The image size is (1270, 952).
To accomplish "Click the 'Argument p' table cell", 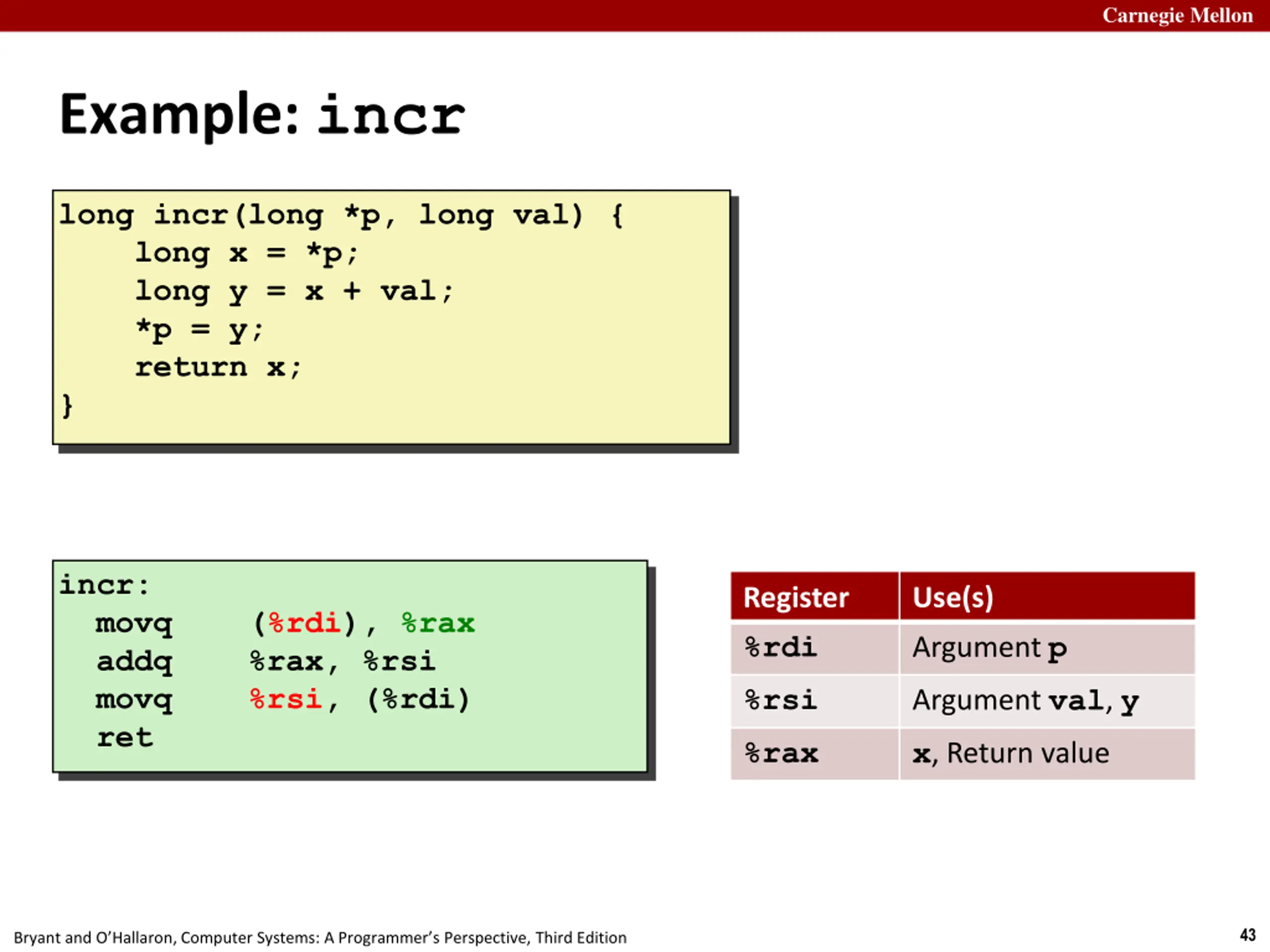I will tap(1047, 649).
